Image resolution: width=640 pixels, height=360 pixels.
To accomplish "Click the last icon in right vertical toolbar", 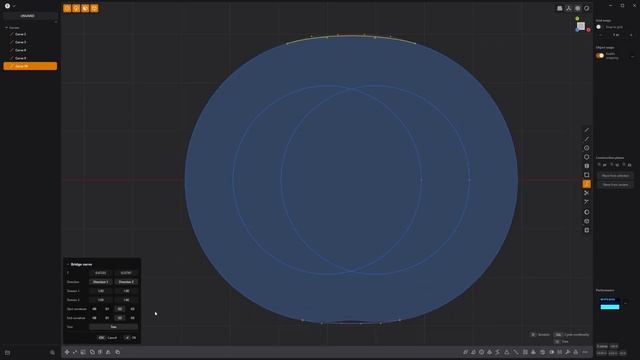I will click(587, 230).
